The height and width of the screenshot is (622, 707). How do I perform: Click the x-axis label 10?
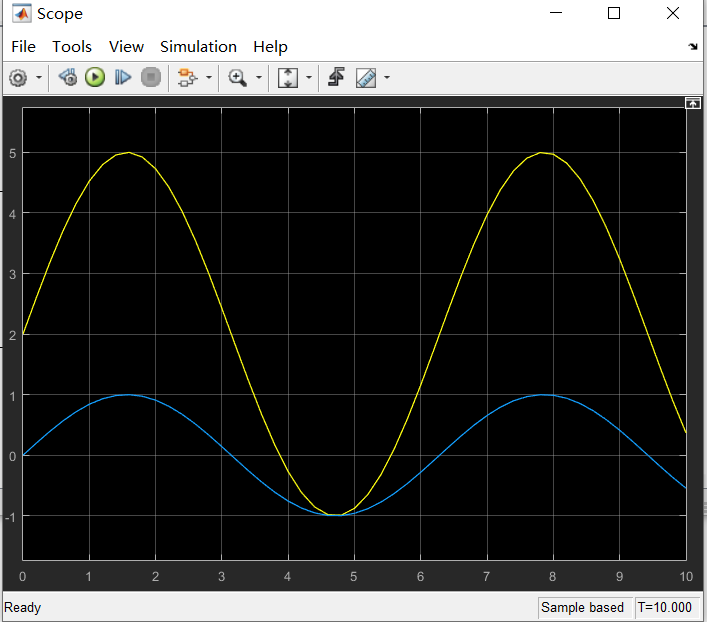(x=686, y=576)
